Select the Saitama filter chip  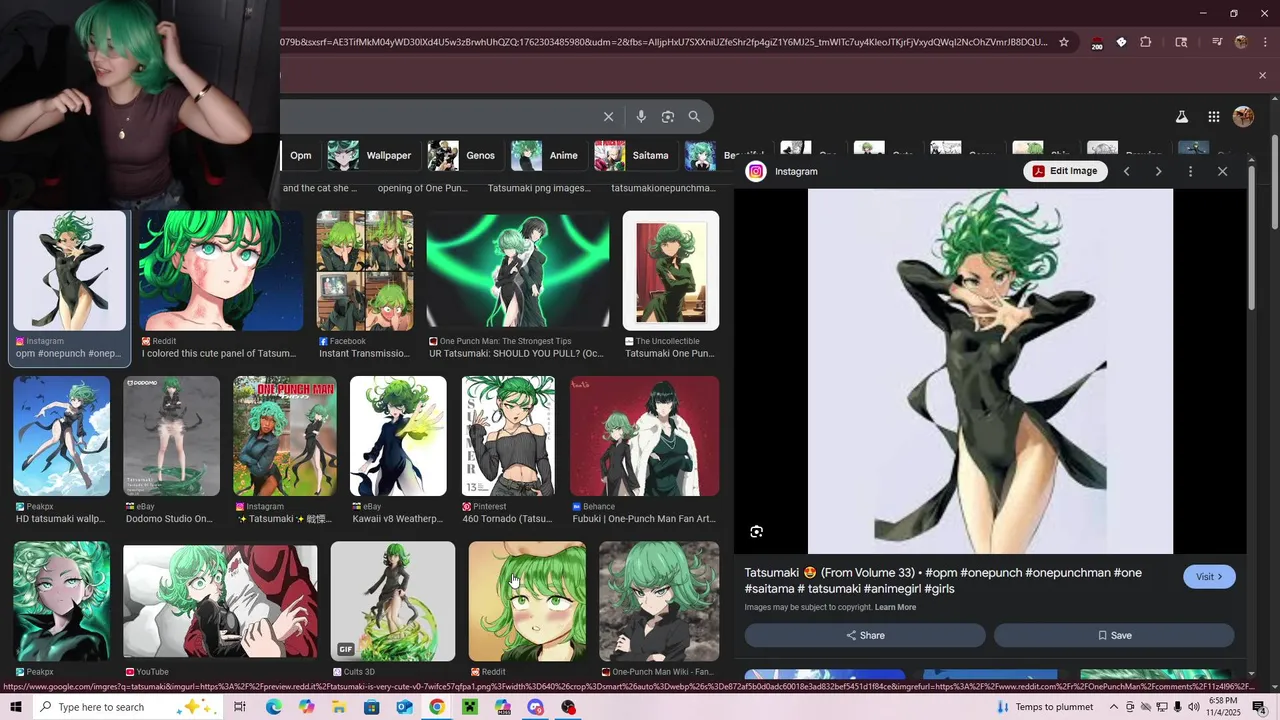coord(634,155)
